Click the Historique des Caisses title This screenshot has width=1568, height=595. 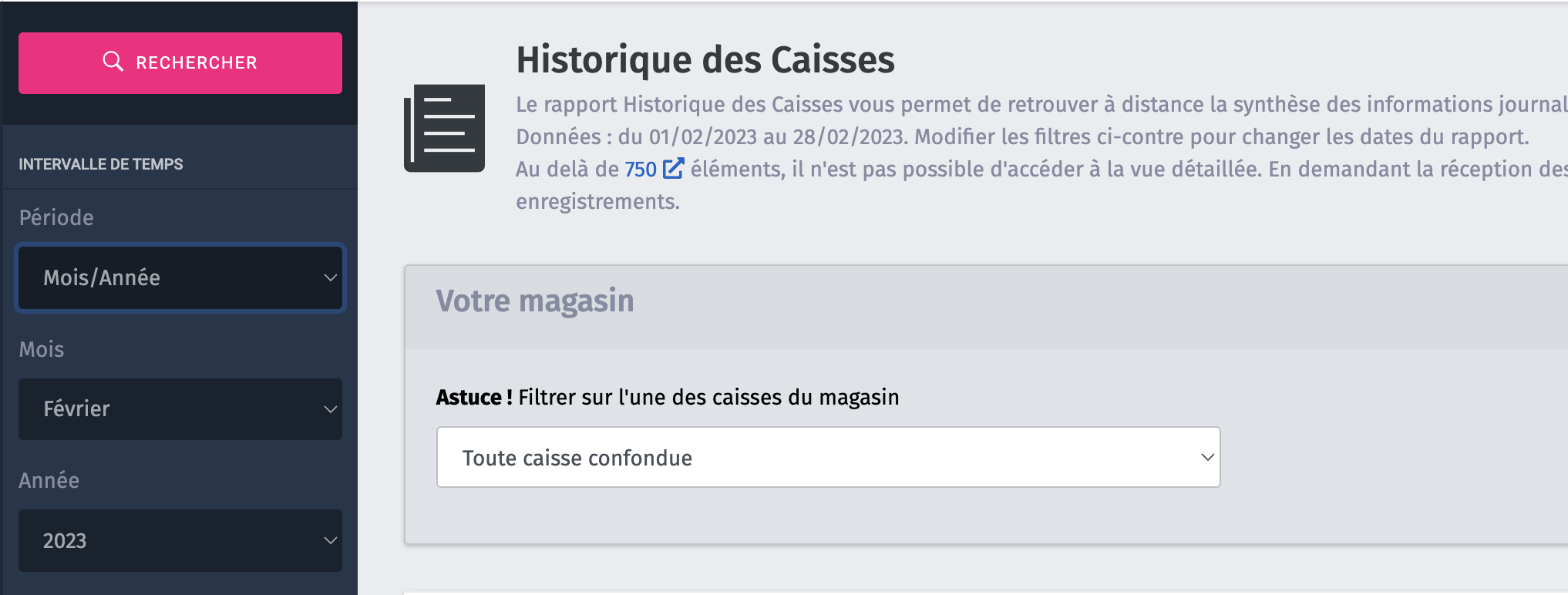click(705, 60)
